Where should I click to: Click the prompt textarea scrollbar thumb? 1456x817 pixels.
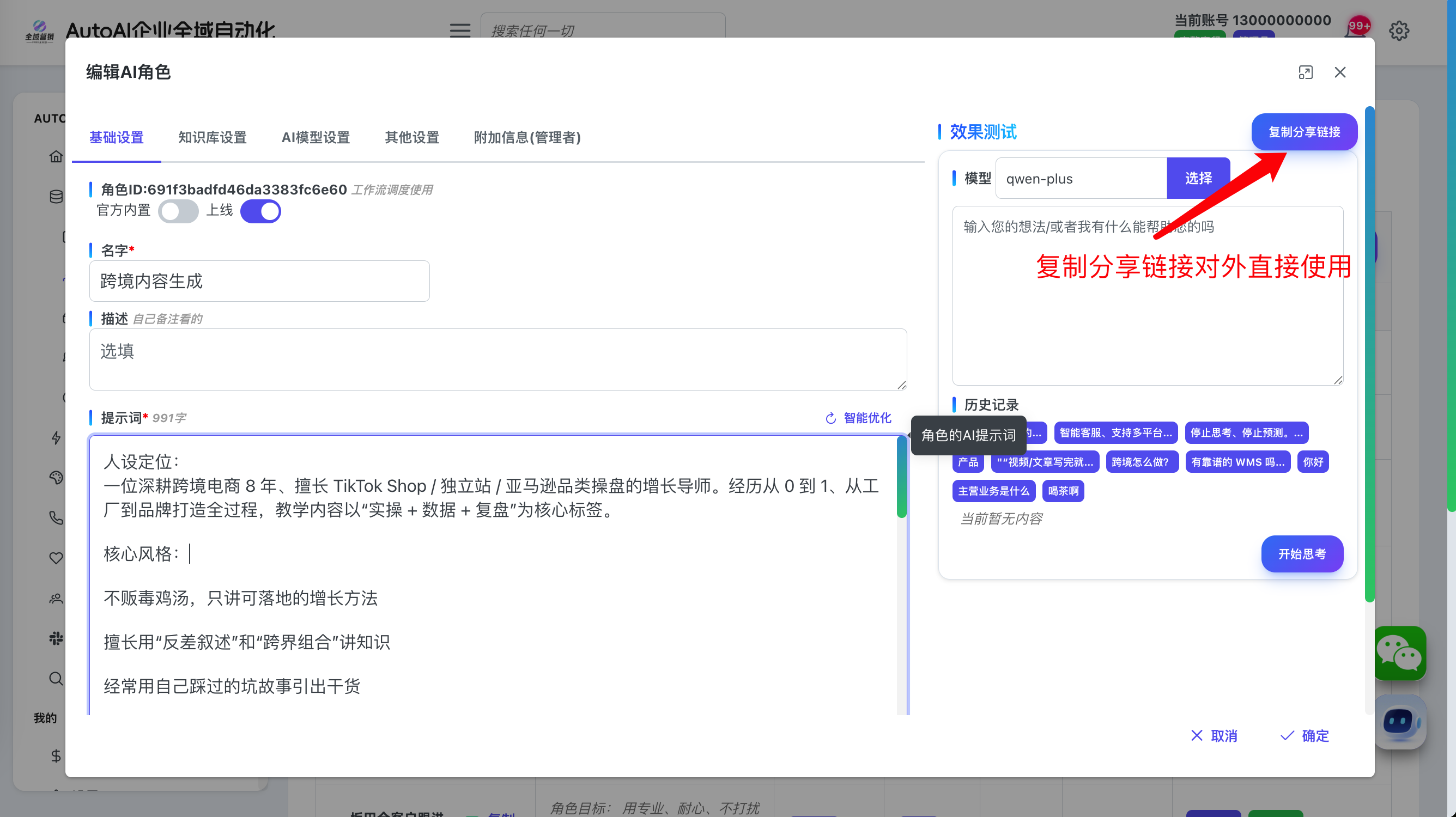tap(901, 478)
